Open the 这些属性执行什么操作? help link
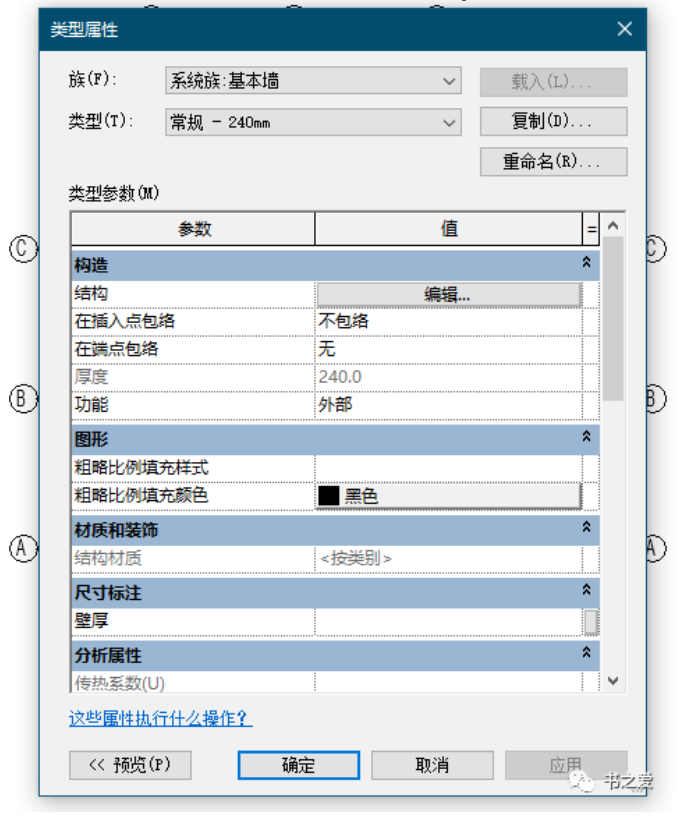This screenshot has height=817, width=692. pos(160,719)
